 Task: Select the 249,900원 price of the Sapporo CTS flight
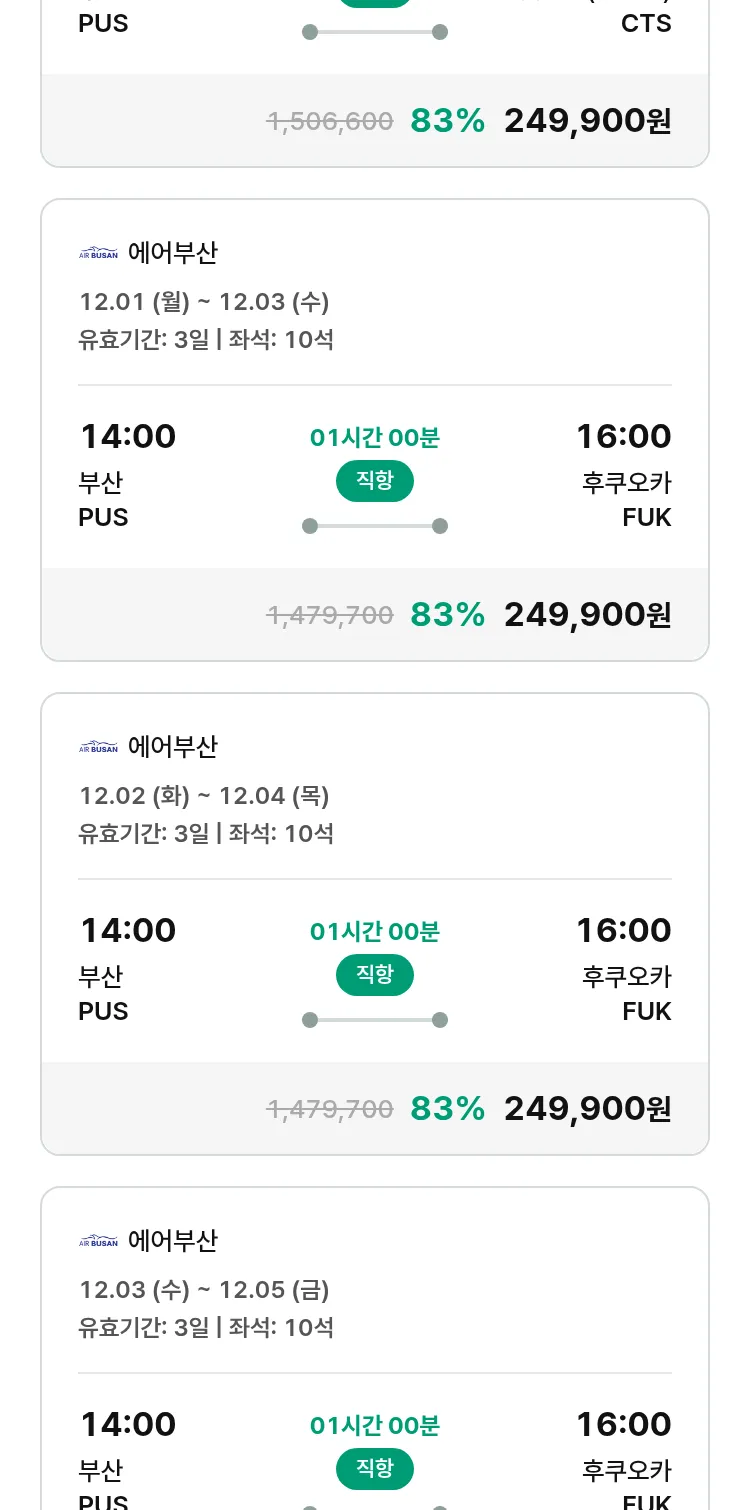tap(587, 121)
